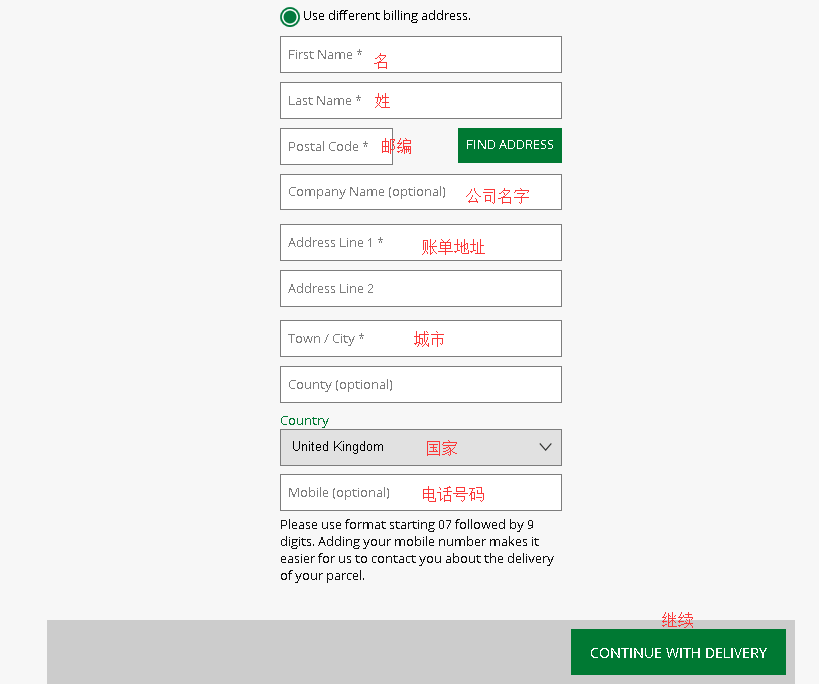Click the optional Company Name field
The width and height of the screenshot is (819, 684).
click(x=420, y=192)
